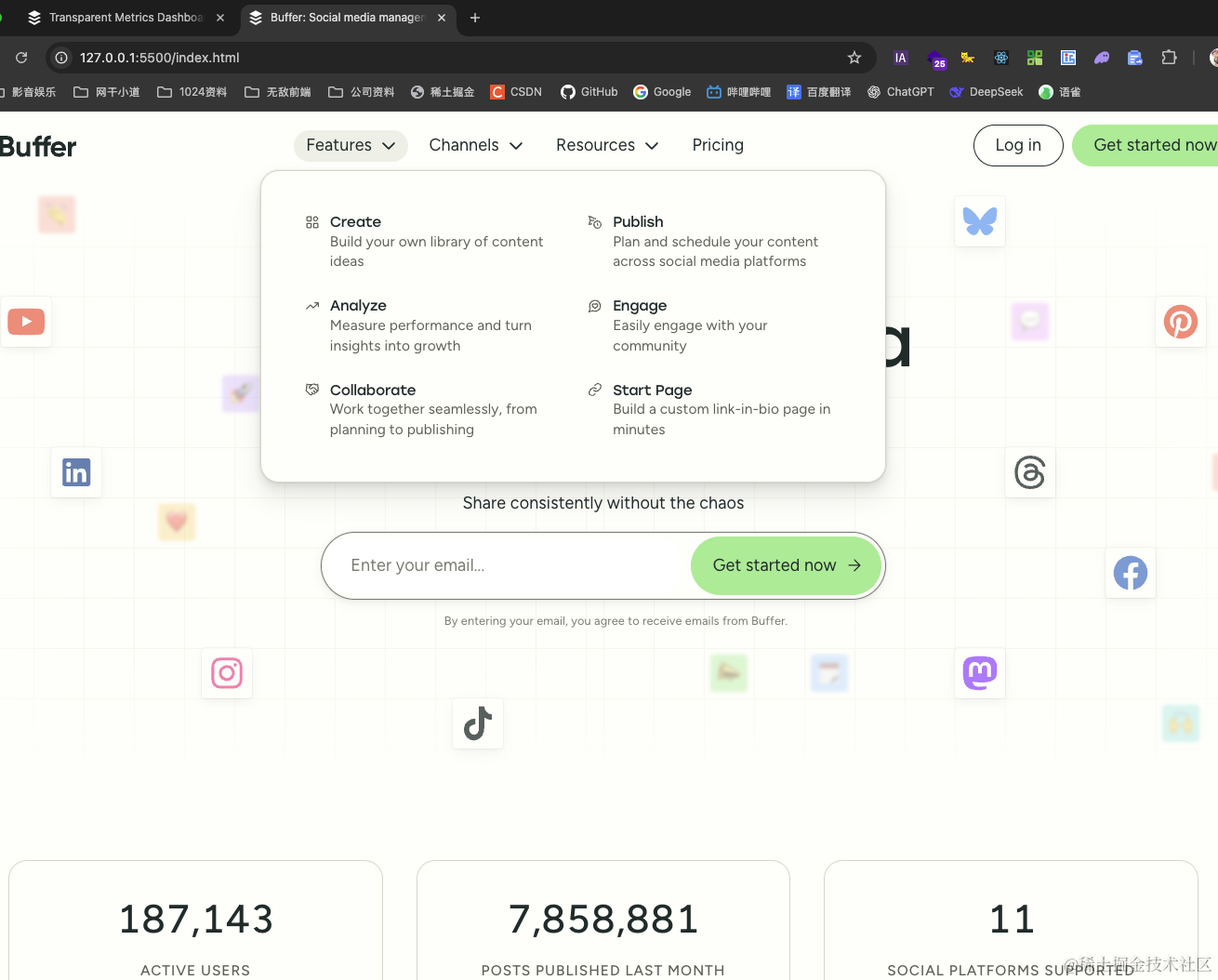Click the Create grid icon in Features menu
The height and width of the screenshot is (980, 1218).
pyautogui.click(x=312, y=222)
